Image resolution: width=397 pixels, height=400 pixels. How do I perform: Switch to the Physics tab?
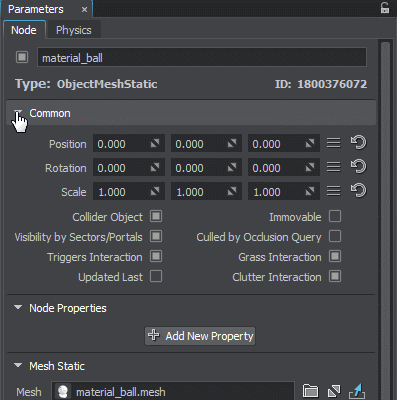coord(74,30)
